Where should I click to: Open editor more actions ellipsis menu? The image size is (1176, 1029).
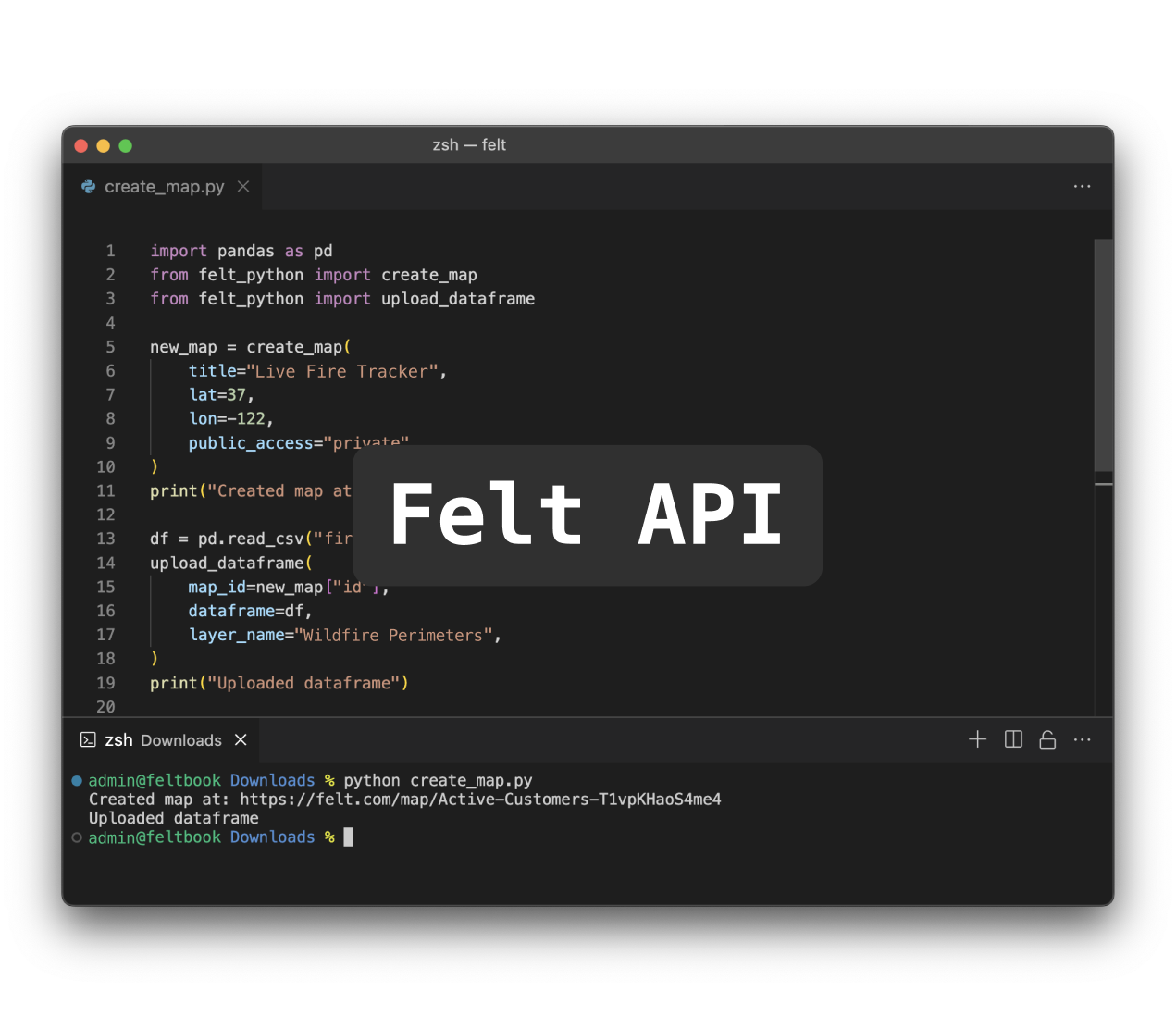point(1082,187)
